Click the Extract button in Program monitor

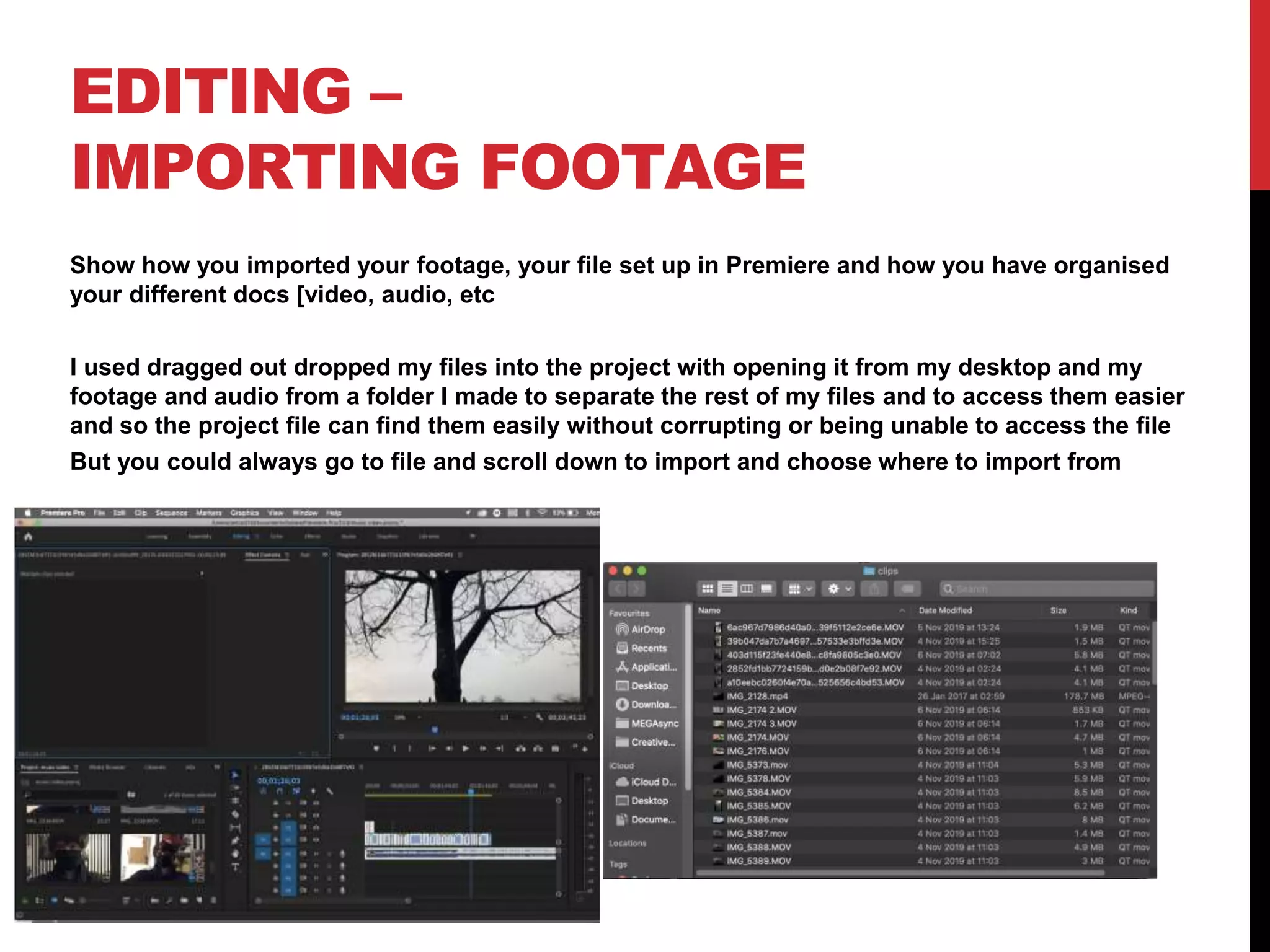coord(538,749)
